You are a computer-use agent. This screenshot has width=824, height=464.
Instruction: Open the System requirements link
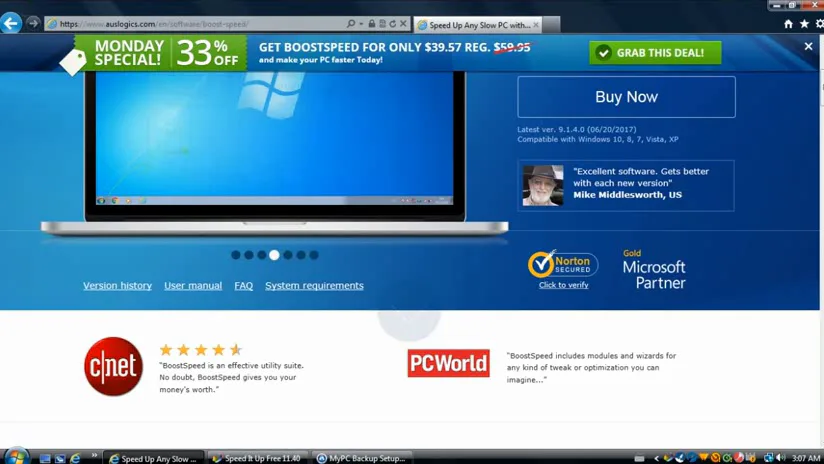click(314, 285)
